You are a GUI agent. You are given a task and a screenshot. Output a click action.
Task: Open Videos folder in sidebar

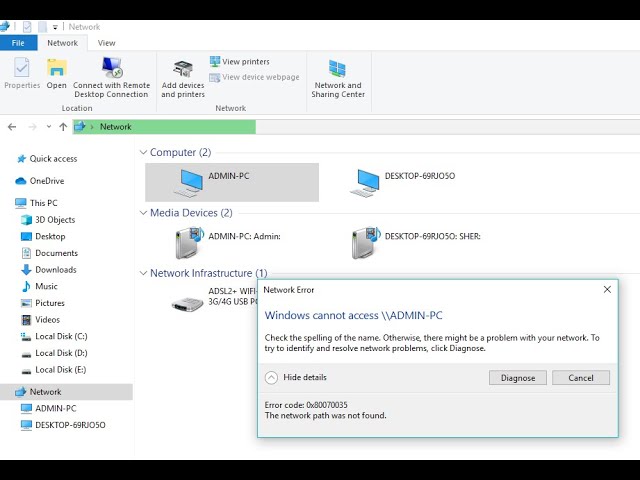point(40,320)
